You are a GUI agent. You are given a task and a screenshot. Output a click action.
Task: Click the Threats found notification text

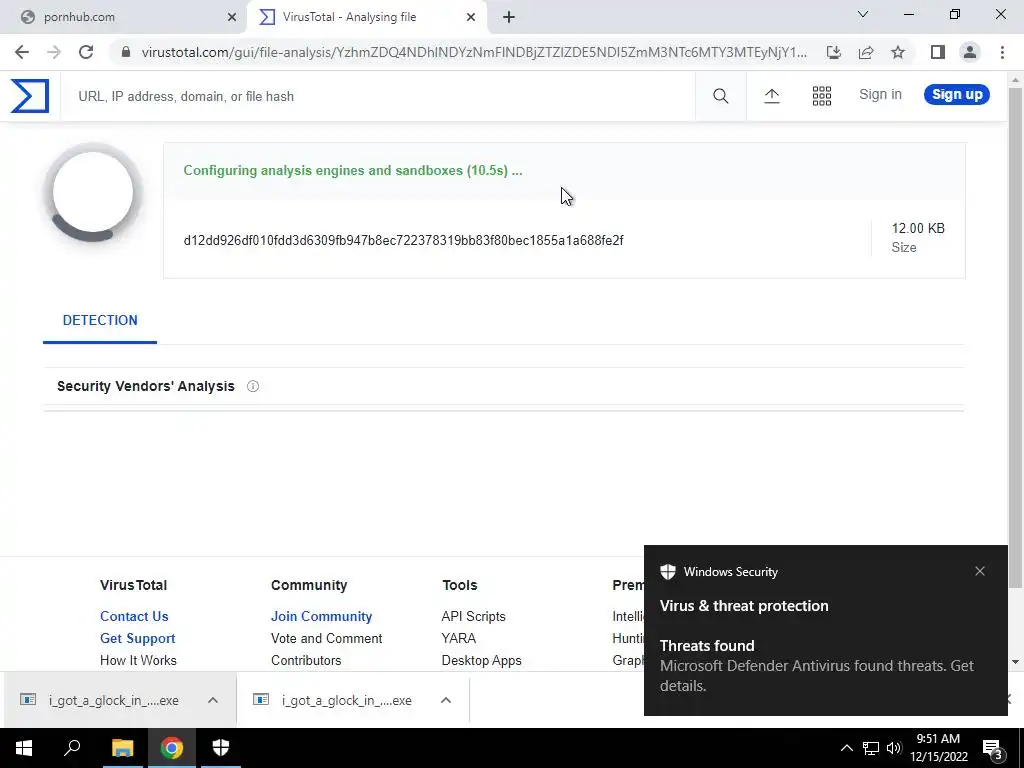(x=707, y=646)
